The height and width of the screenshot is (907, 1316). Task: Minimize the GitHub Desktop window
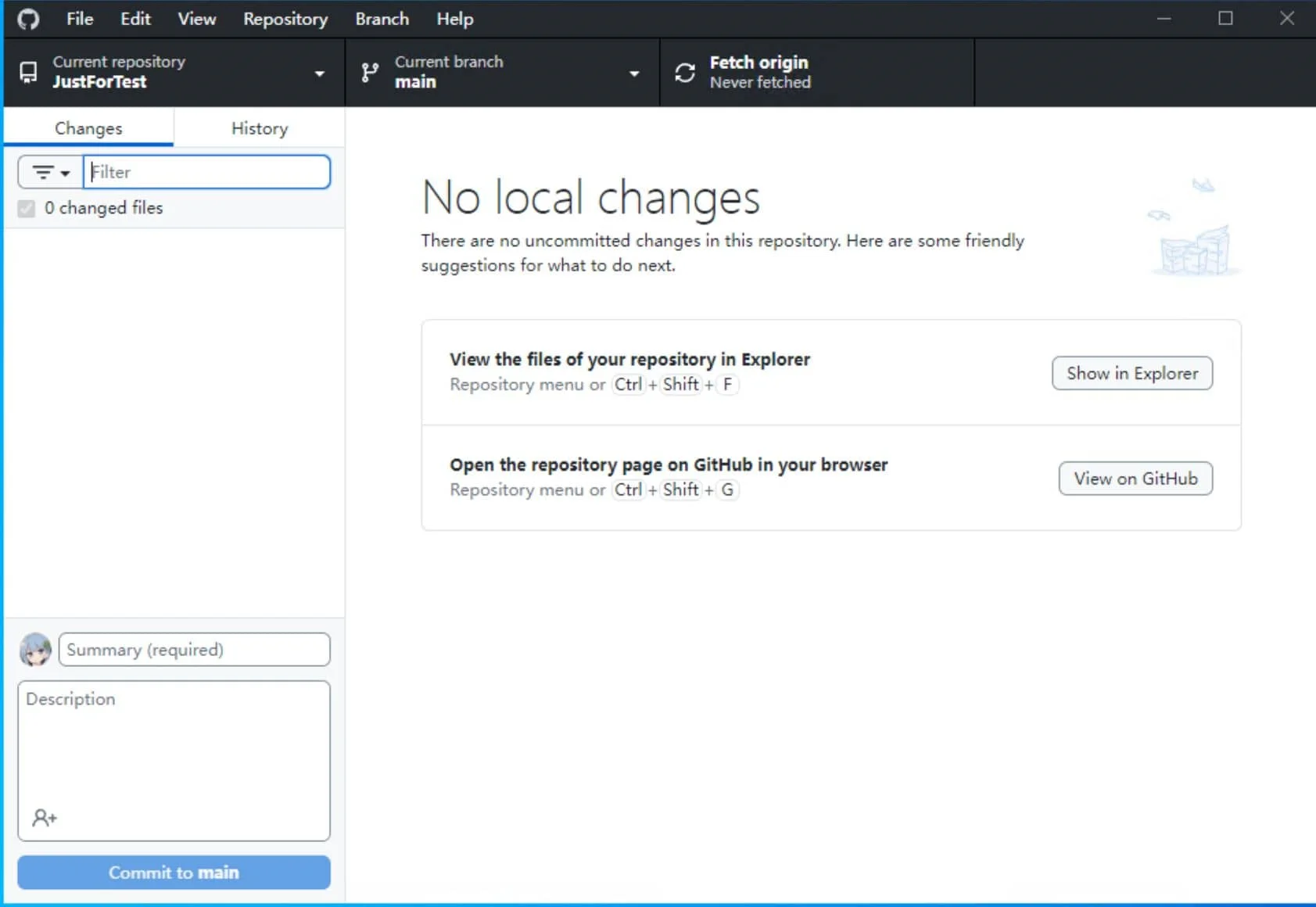pyautogui.click(x=1164, y=18)
